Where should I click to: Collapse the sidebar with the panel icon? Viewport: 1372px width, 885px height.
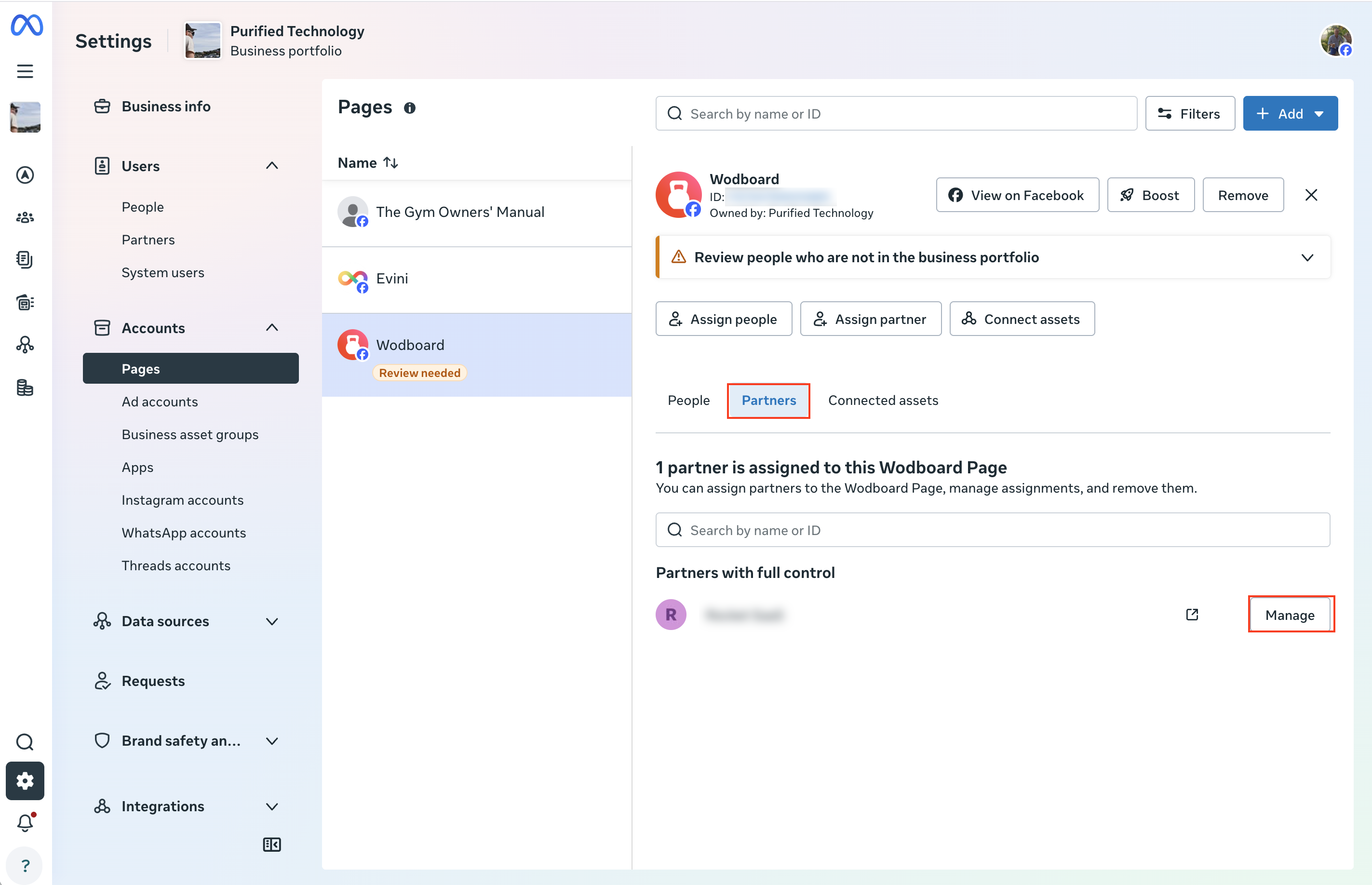click(272, 844)
